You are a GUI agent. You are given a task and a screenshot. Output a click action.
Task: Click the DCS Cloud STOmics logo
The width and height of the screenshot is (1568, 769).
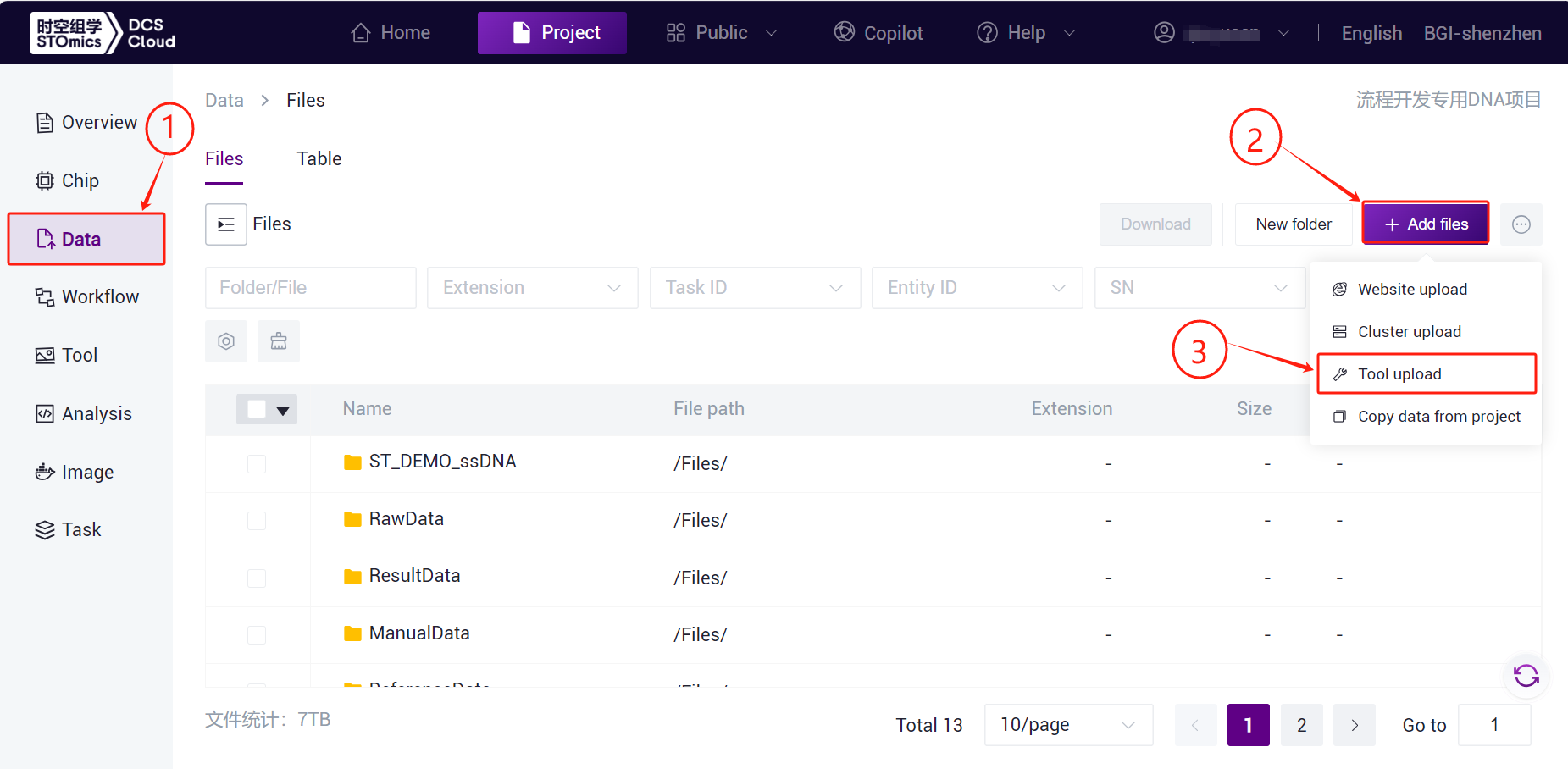(x=103, y=33)
